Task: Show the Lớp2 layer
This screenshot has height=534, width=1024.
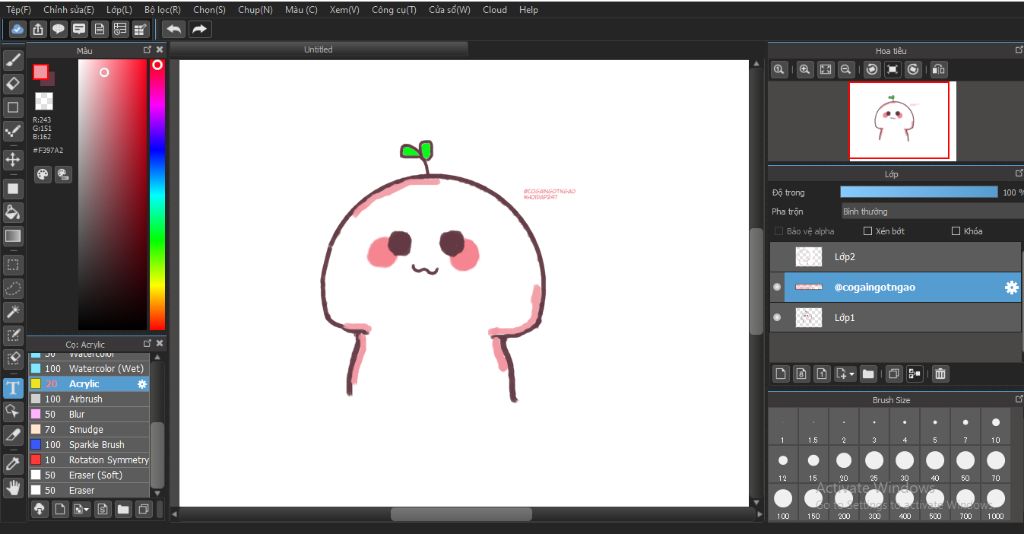Action: point(777,257)
